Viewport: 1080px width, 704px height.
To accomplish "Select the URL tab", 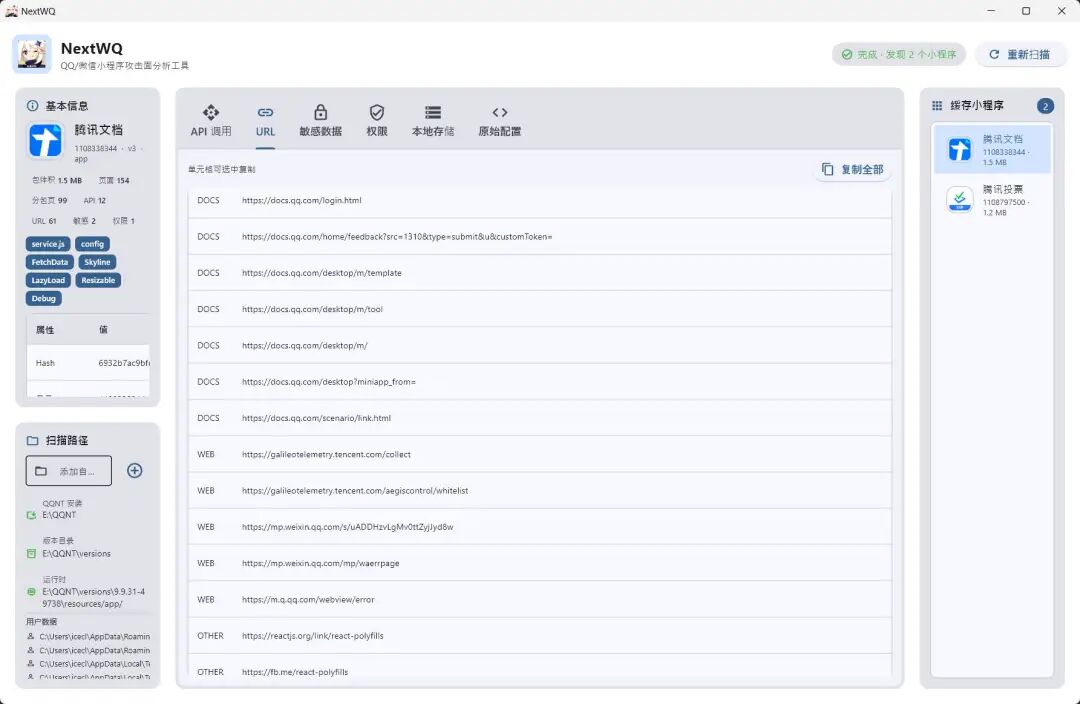I will point(265,121).
